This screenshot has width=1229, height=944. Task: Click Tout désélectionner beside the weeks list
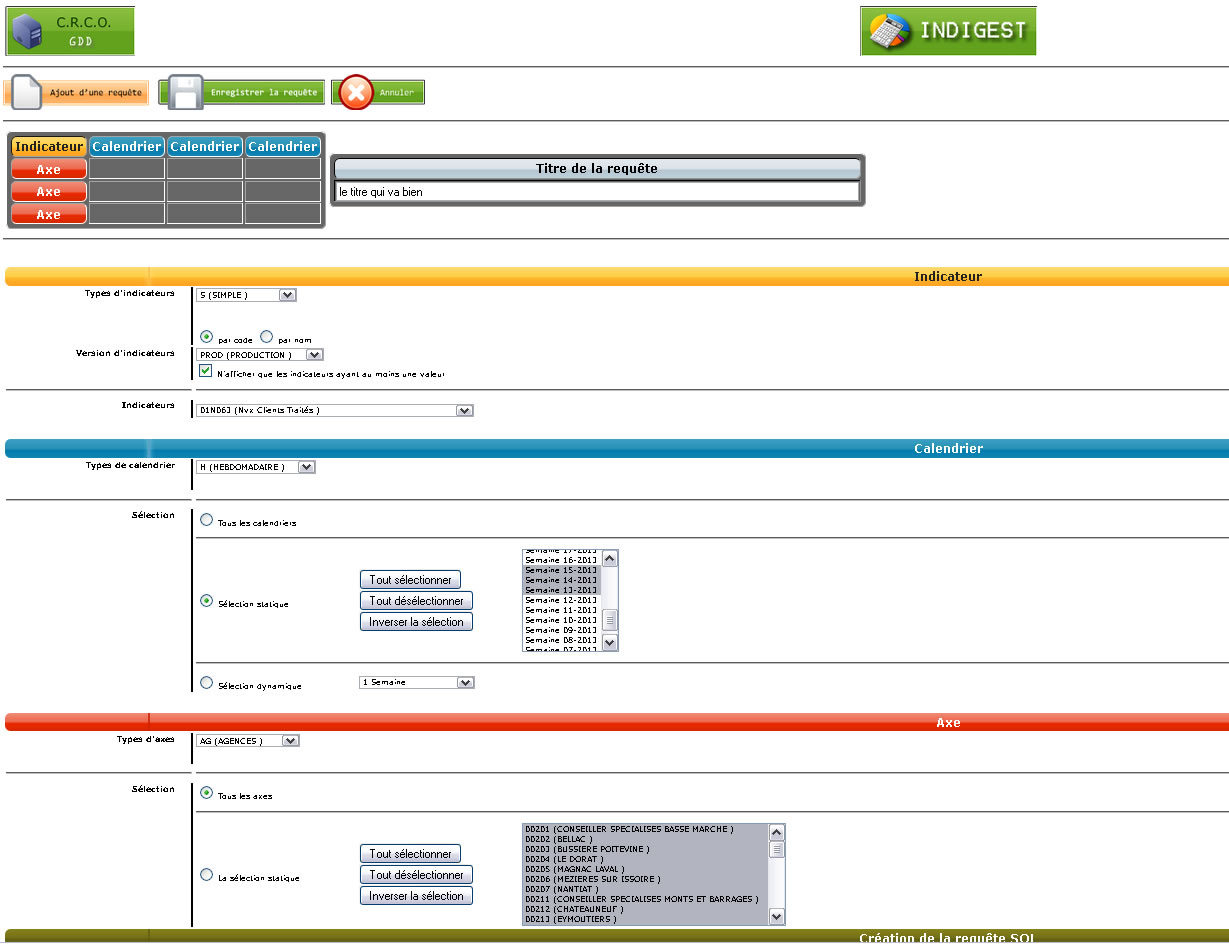coord(416,601)
